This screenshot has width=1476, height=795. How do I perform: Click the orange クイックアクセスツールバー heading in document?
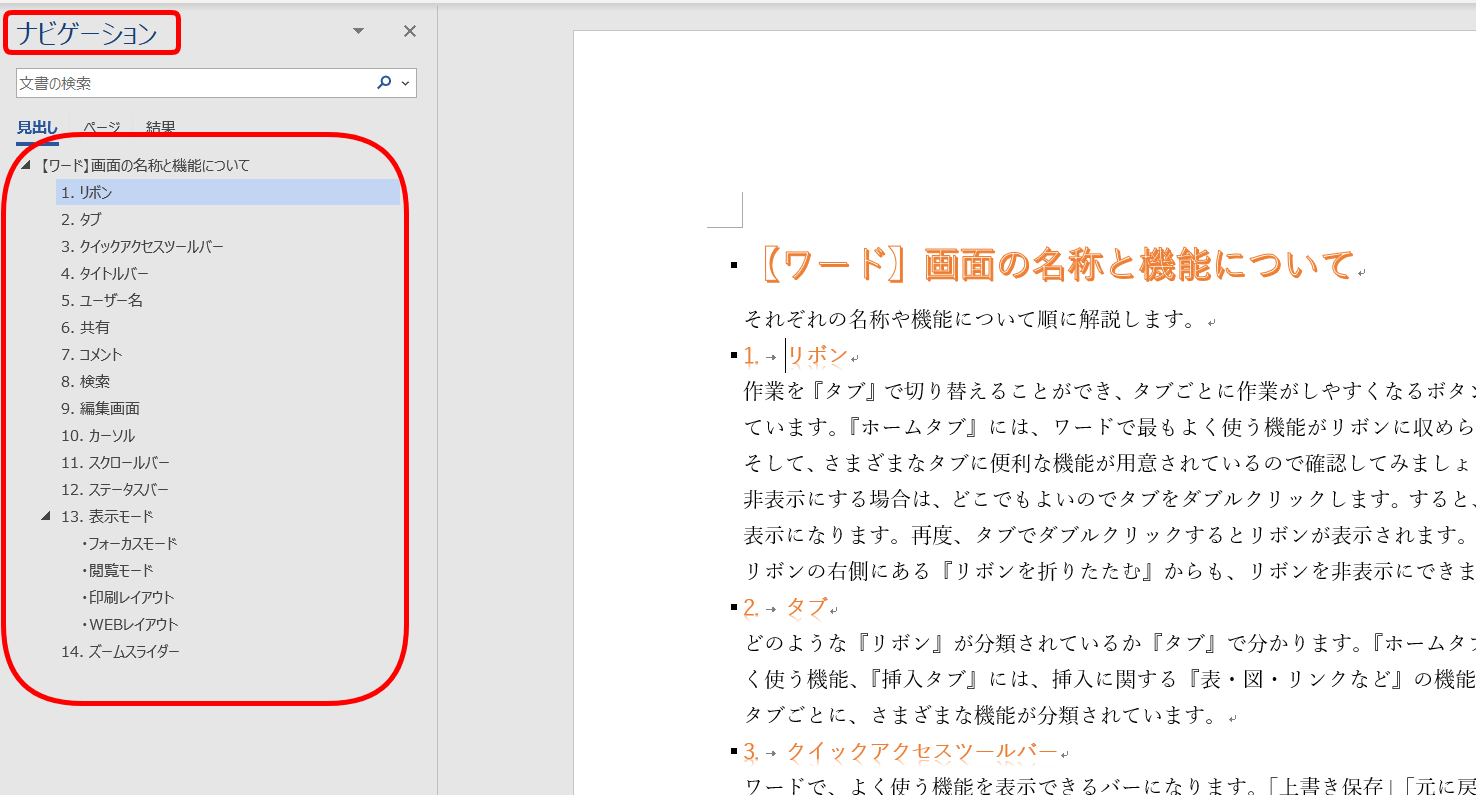[x=922, y=752]
